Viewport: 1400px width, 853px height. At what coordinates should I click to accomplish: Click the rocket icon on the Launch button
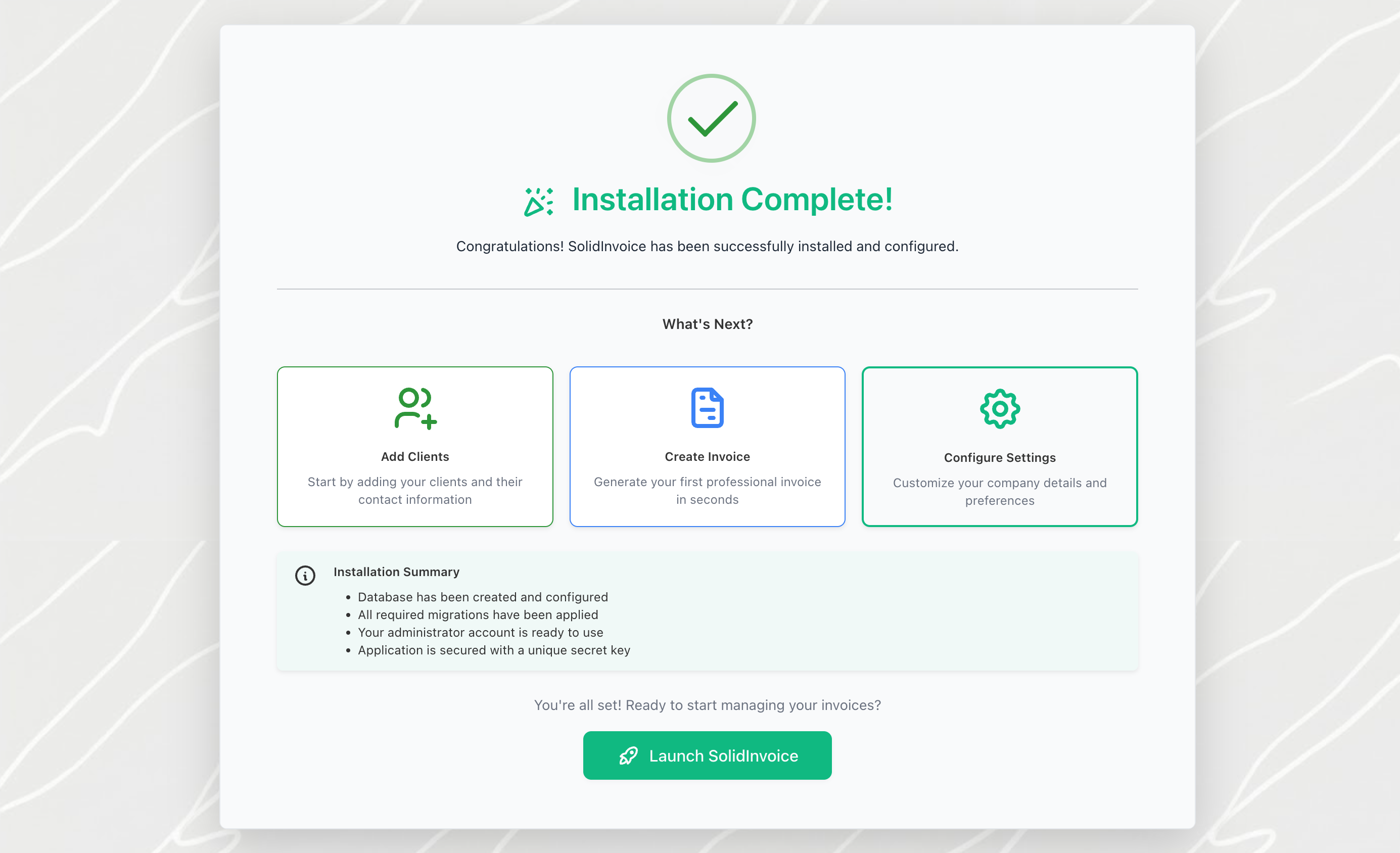[628, 756]
